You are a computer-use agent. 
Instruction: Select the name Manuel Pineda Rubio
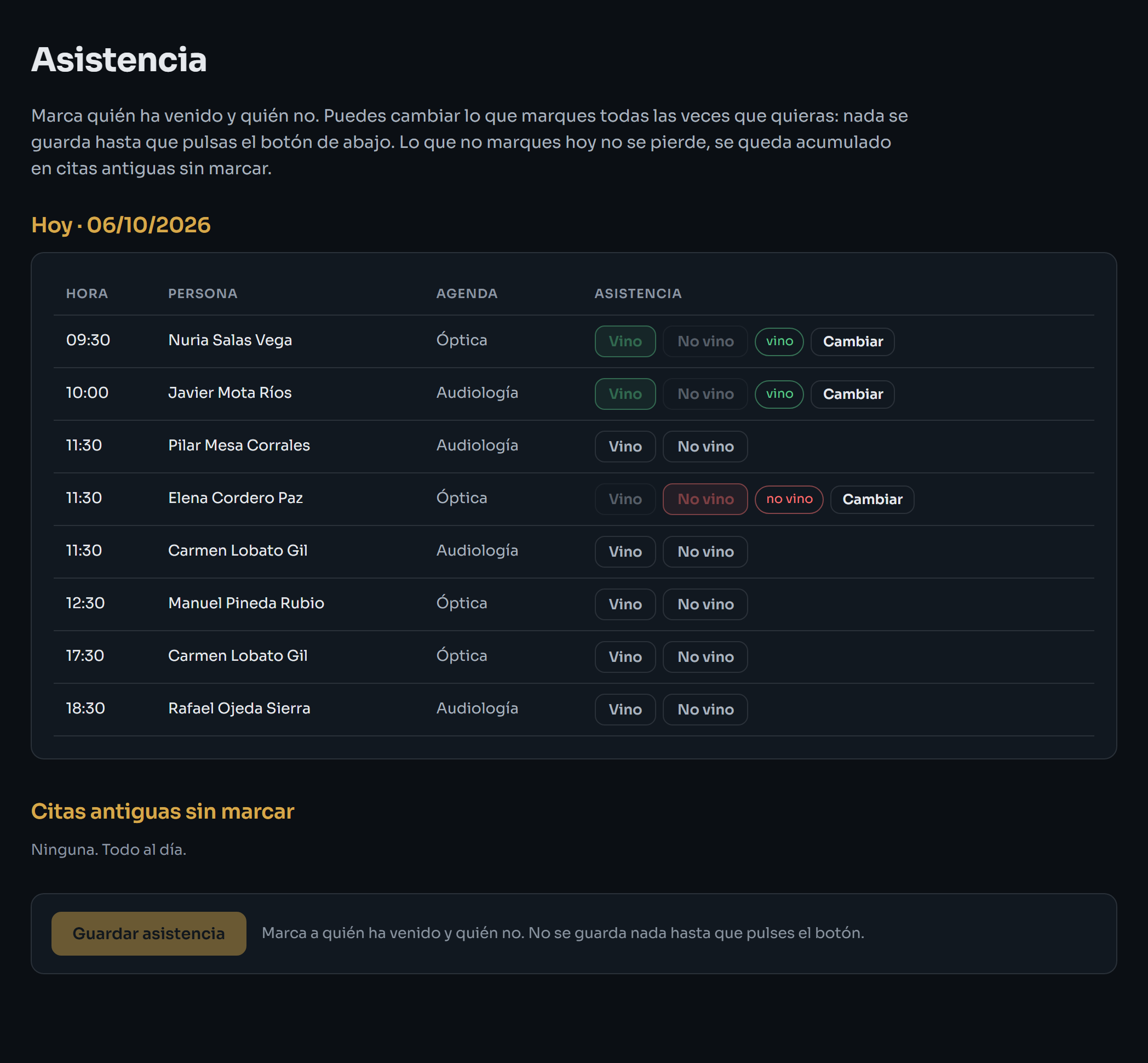coord(246,603)
